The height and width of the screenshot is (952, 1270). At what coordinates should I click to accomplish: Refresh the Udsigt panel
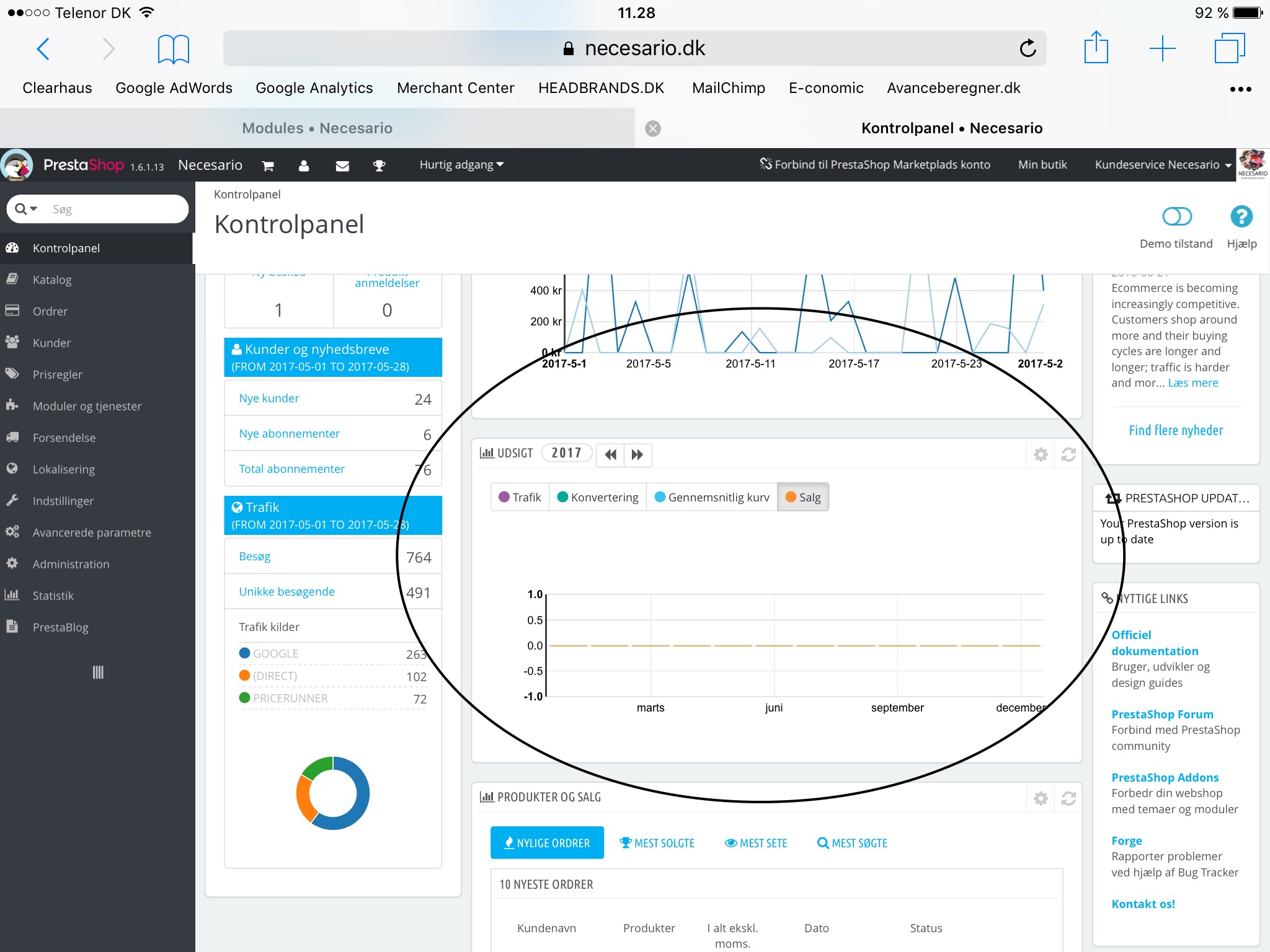coord(1068,454)
